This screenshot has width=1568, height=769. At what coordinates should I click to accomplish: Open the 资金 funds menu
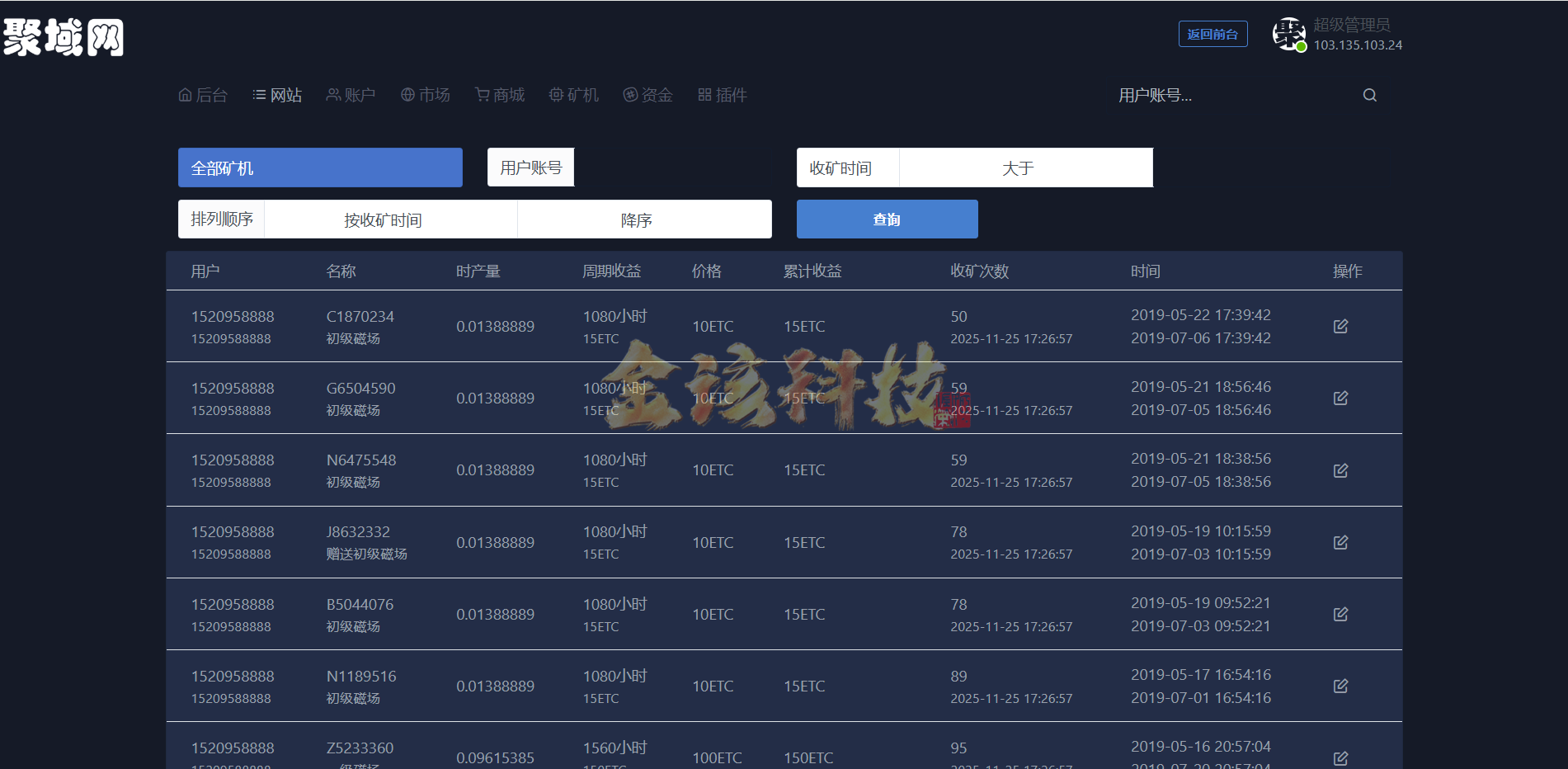coord(649,94)
